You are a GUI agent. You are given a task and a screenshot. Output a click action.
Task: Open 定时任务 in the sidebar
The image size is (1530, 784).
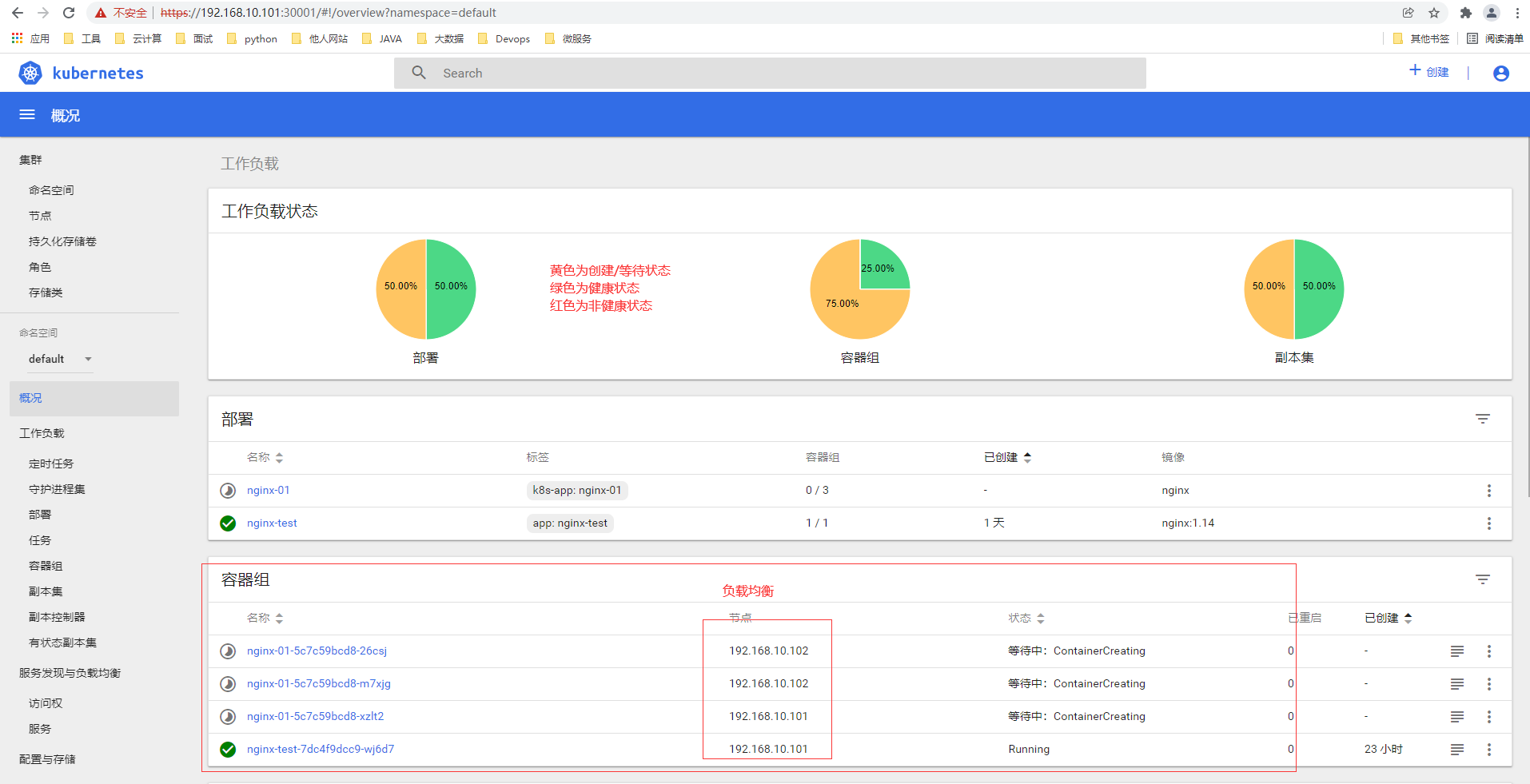pos(51,464)
